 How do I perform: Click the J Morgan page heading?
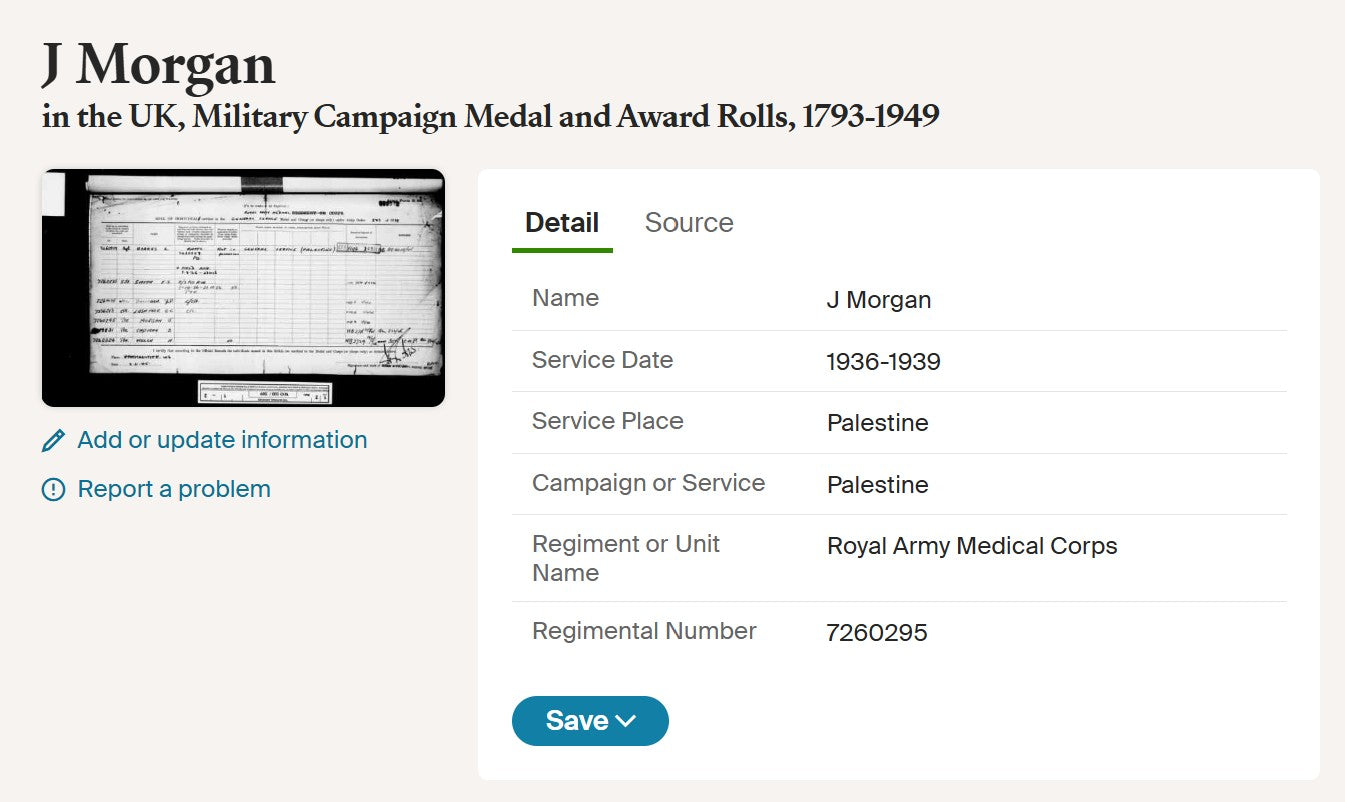tap(158, 65)
